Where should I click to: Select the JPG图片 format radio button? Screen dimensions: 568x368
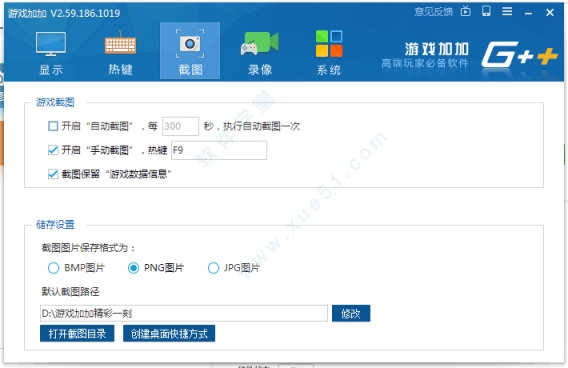coord(213,268)
